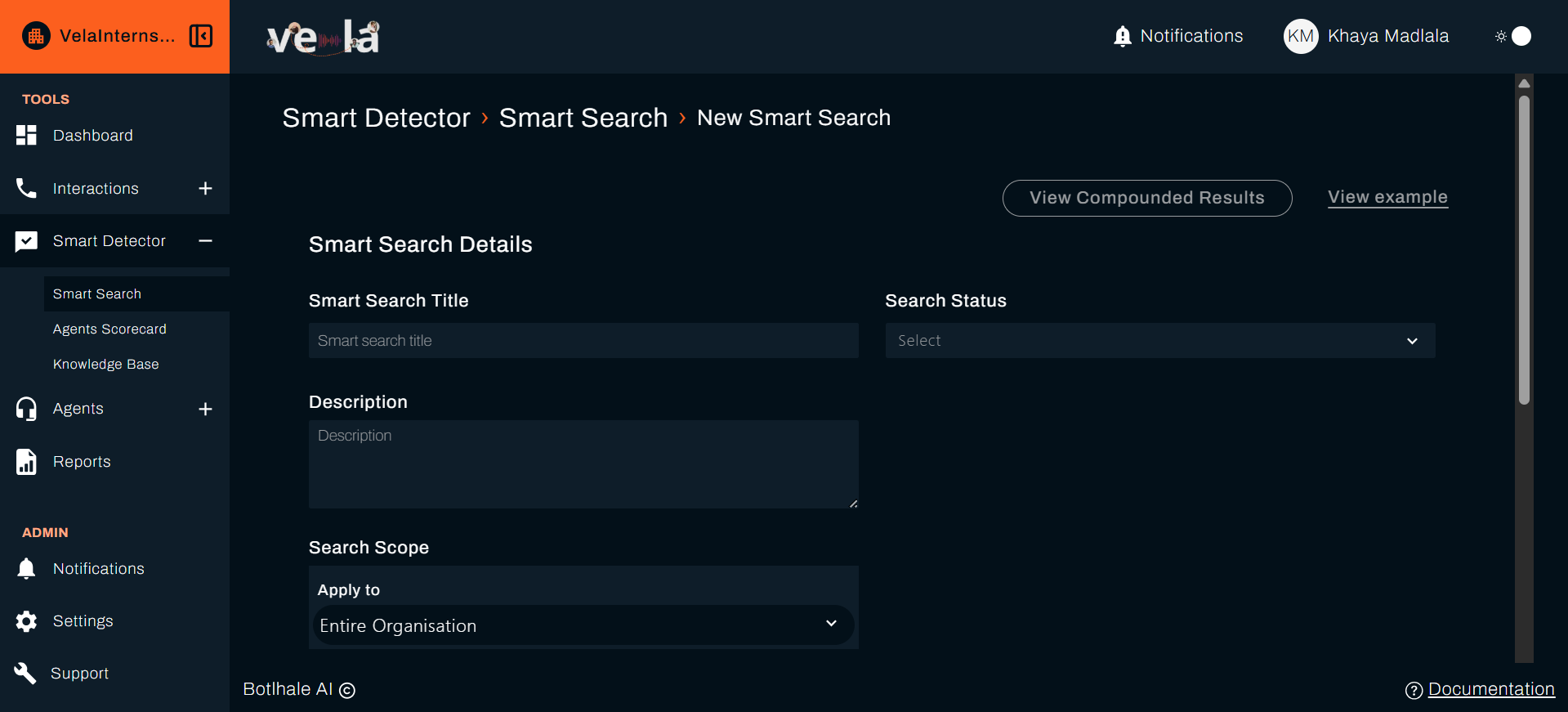Viewport: 1568px width, 712px height.
Task: Expand the Interactions submenu with plus
Action: (205, 189)
